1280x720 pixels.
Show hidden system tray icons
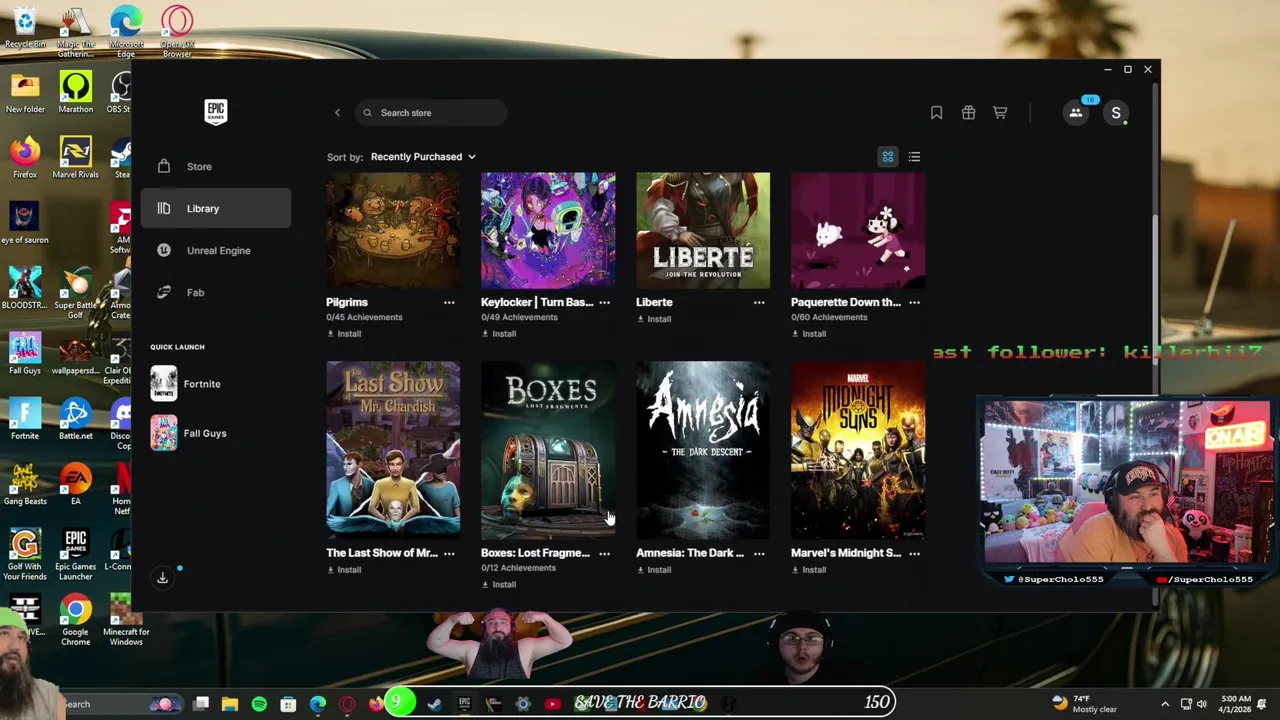click(x=1165, y=704)
